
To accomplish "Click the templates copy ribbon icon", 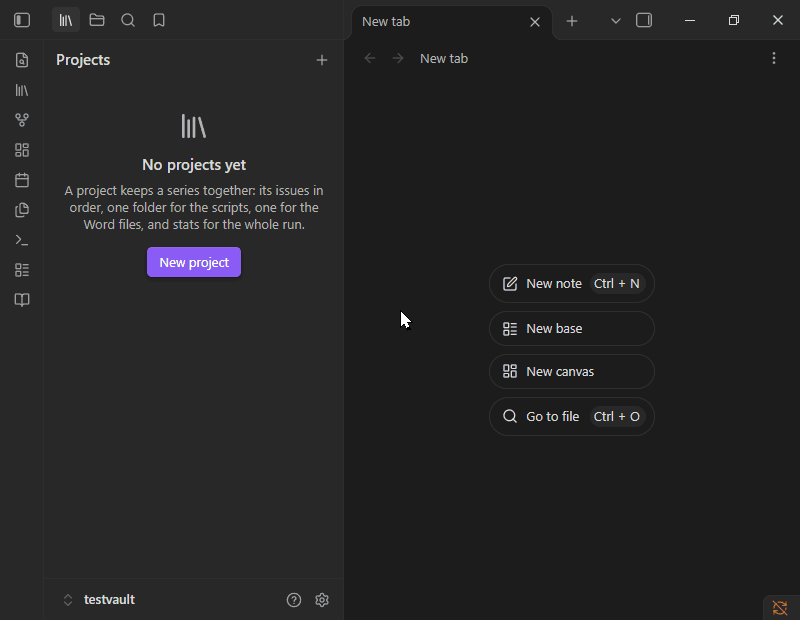I will pos(22,210).
